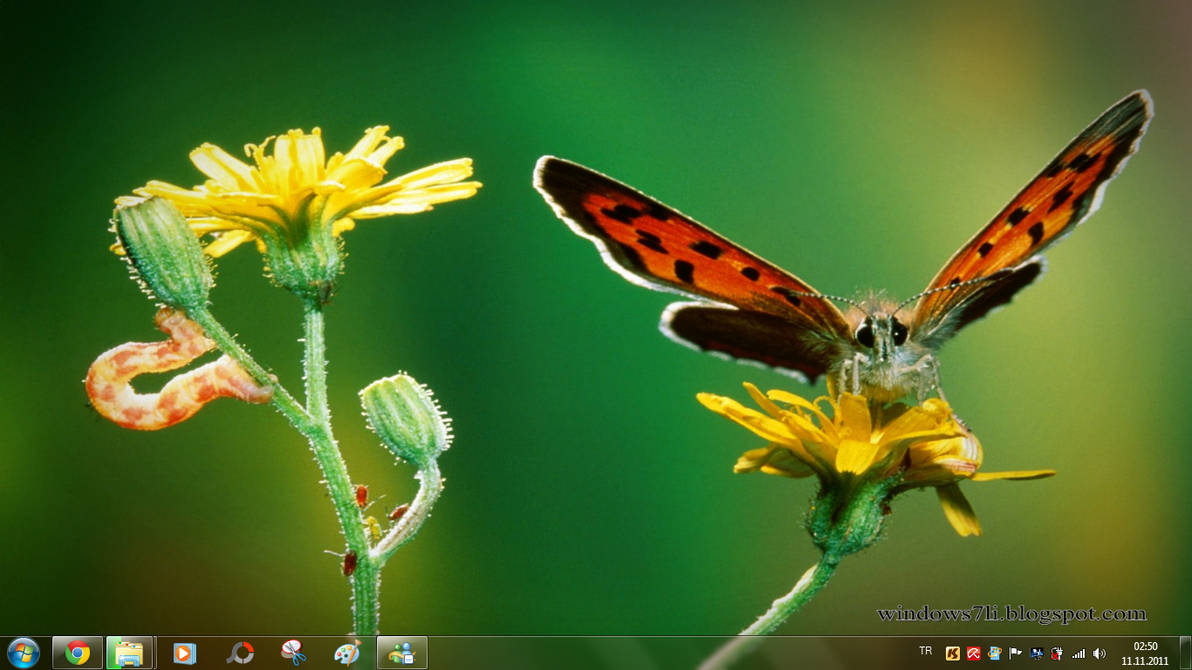Launch Windows Live Messenger from the taskbar

coord(404,652)
